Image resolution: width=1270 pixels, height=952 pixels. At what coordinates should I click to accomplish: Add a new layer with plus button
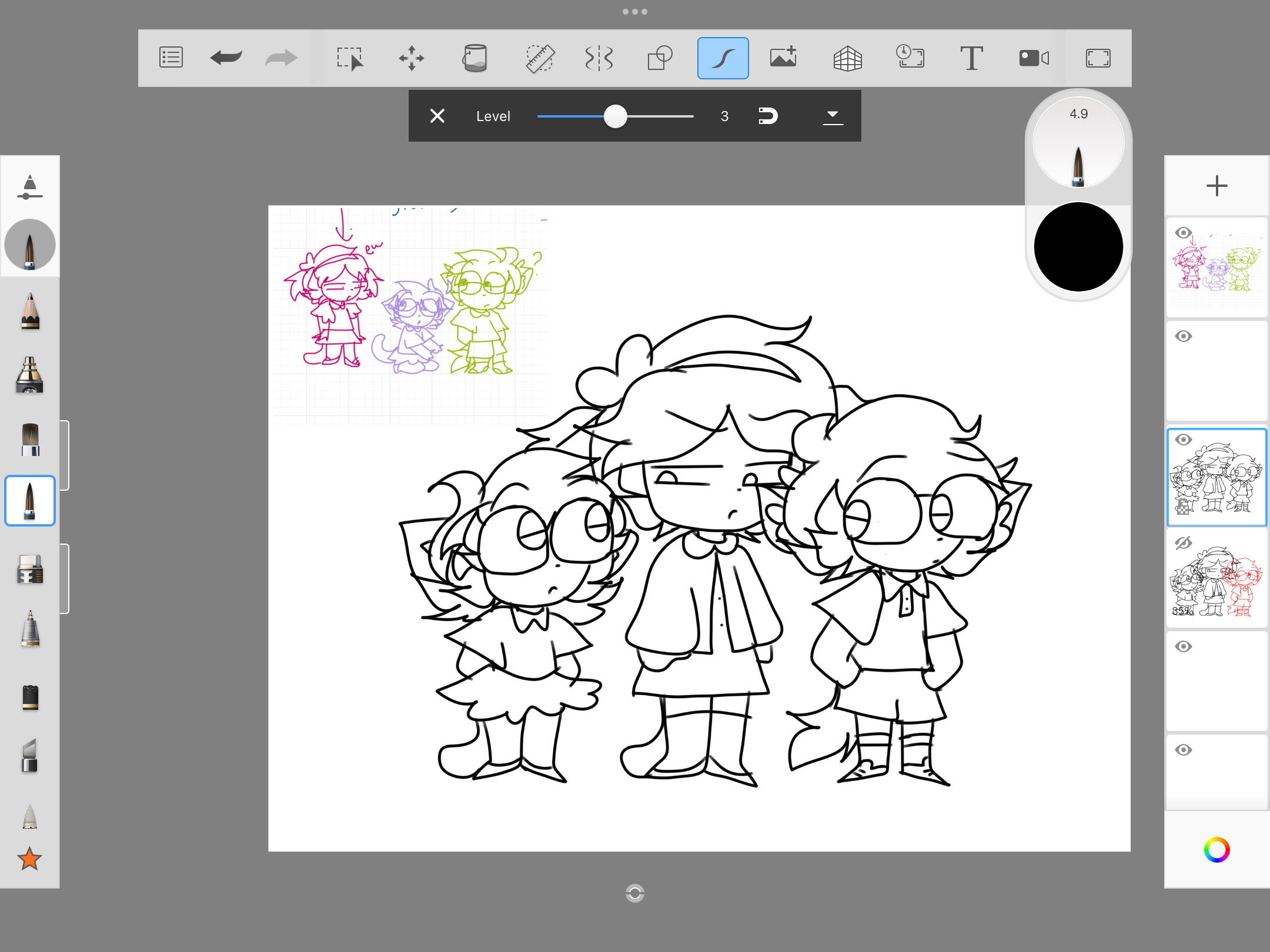1216,186
